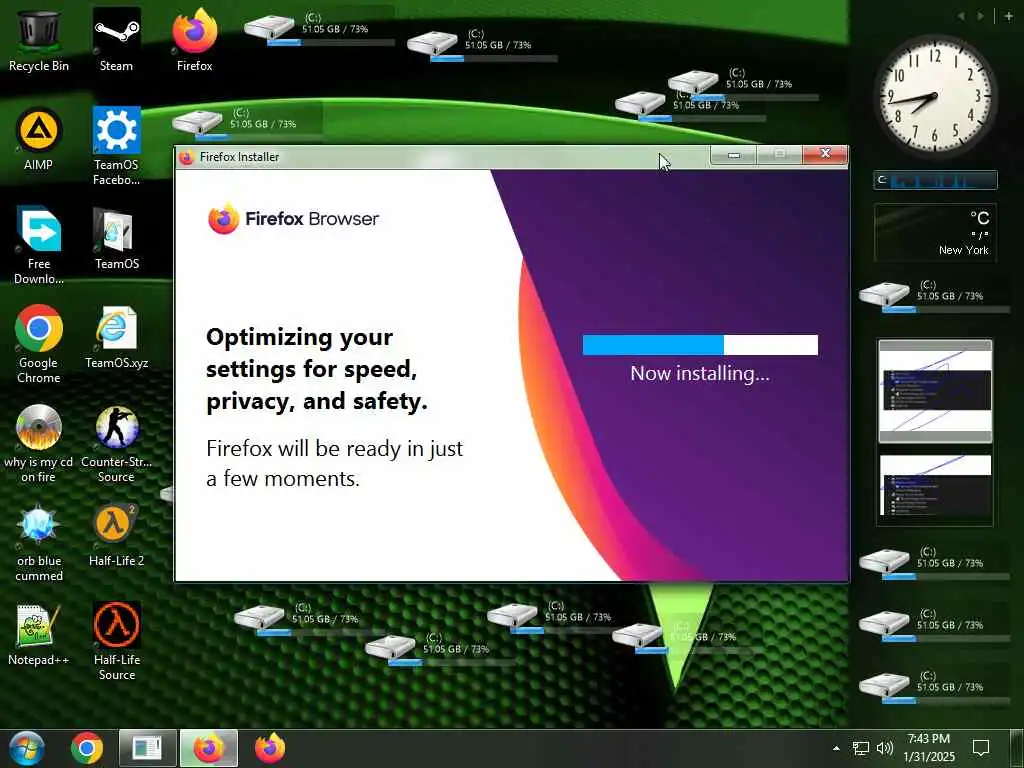Show hidden system tray icons

pos(836,748)
